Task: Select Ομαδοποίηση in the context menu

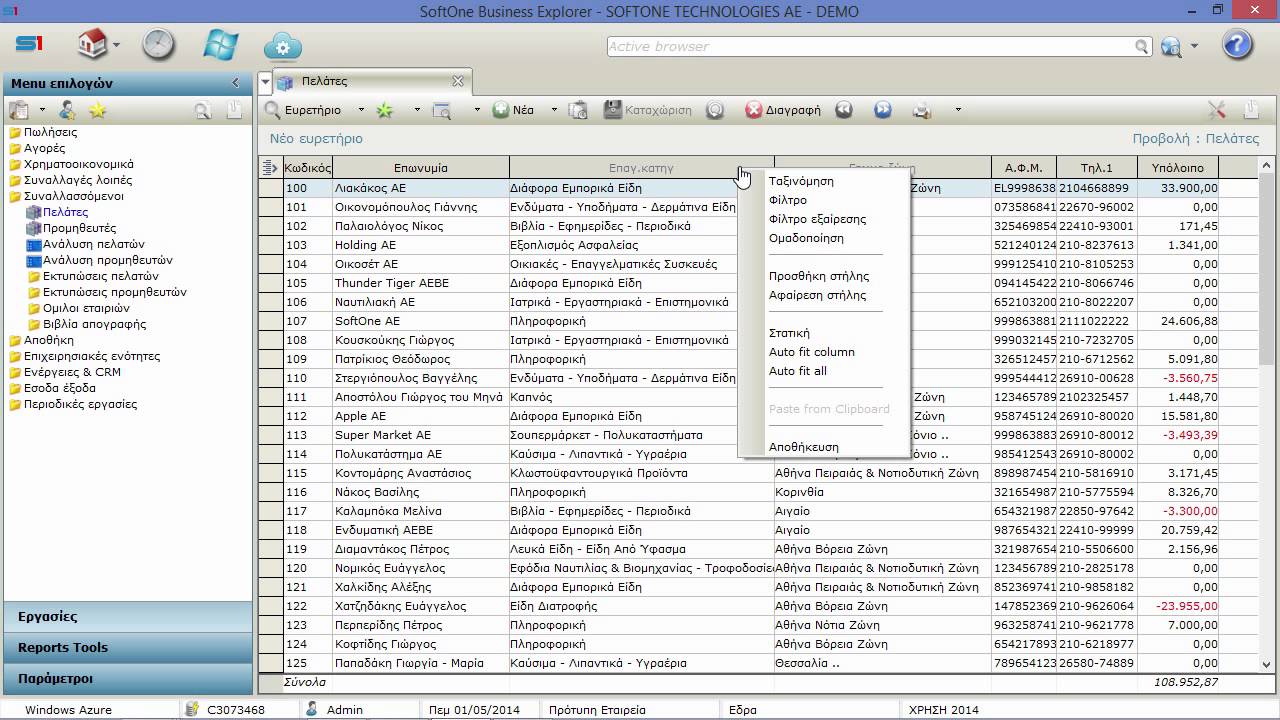Action: pos(806,238)
